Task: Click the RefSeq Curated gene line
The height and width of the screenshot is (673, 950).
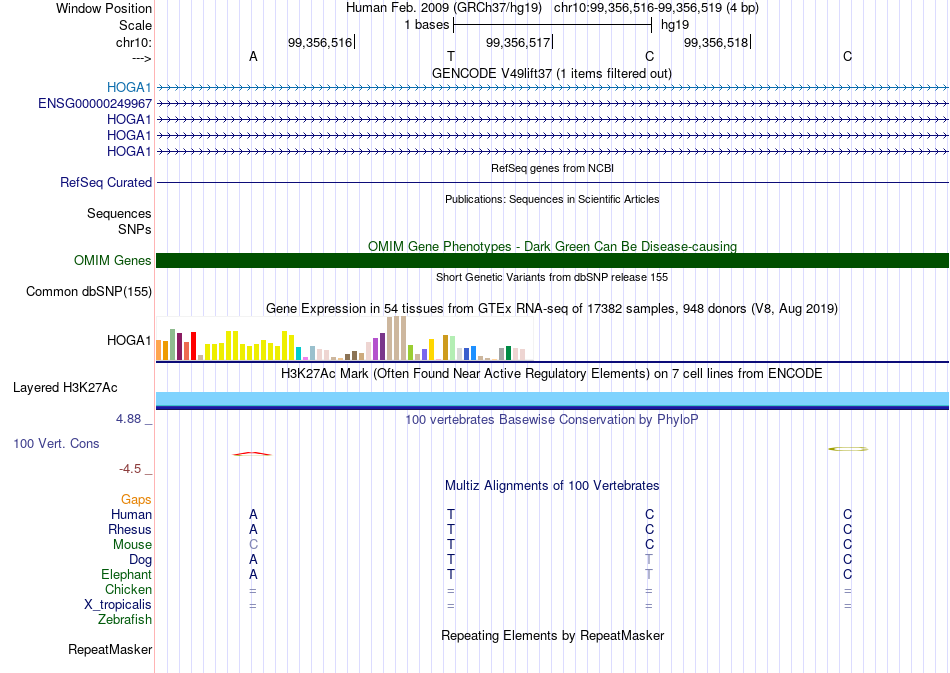Action: coord(553,182)
